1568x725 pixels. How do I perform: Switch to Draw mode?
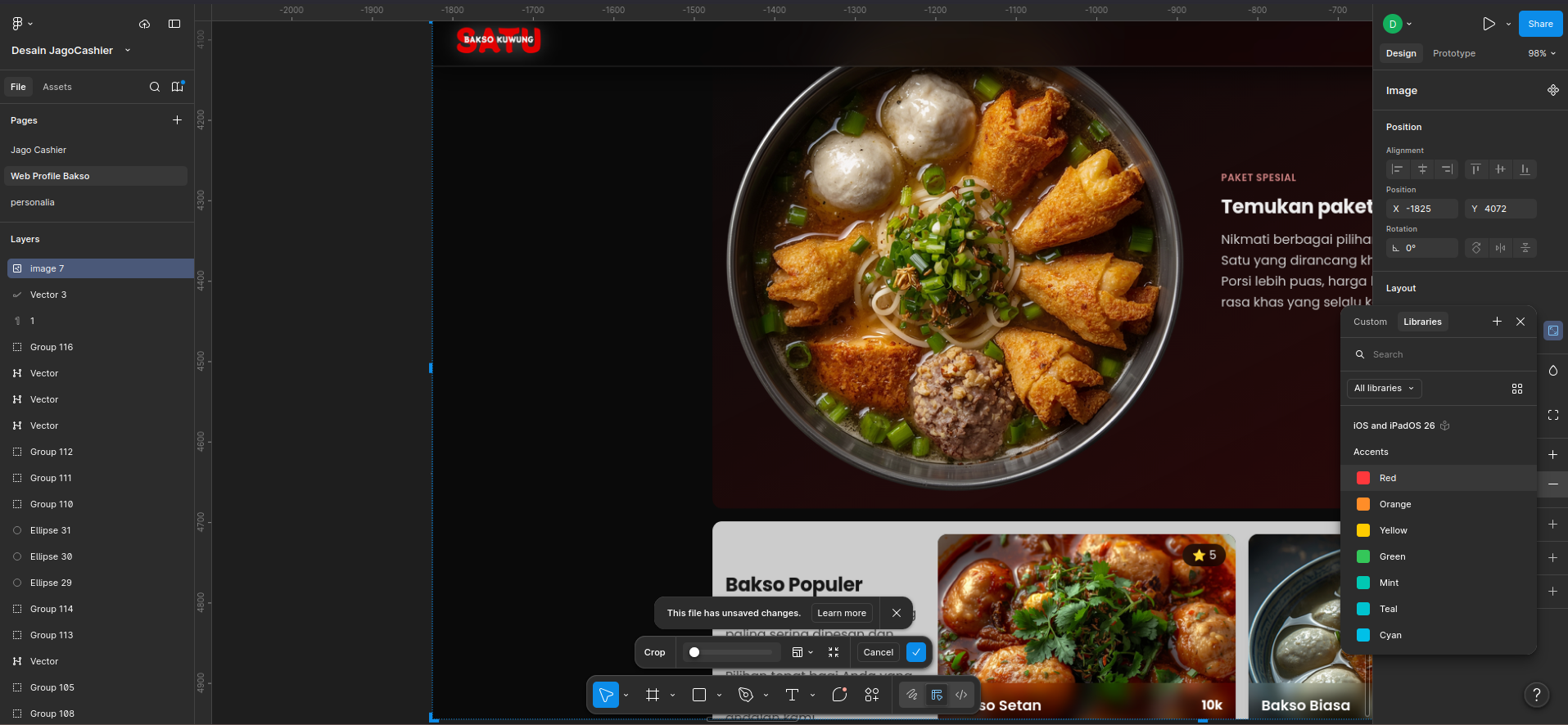coord(911,695)
